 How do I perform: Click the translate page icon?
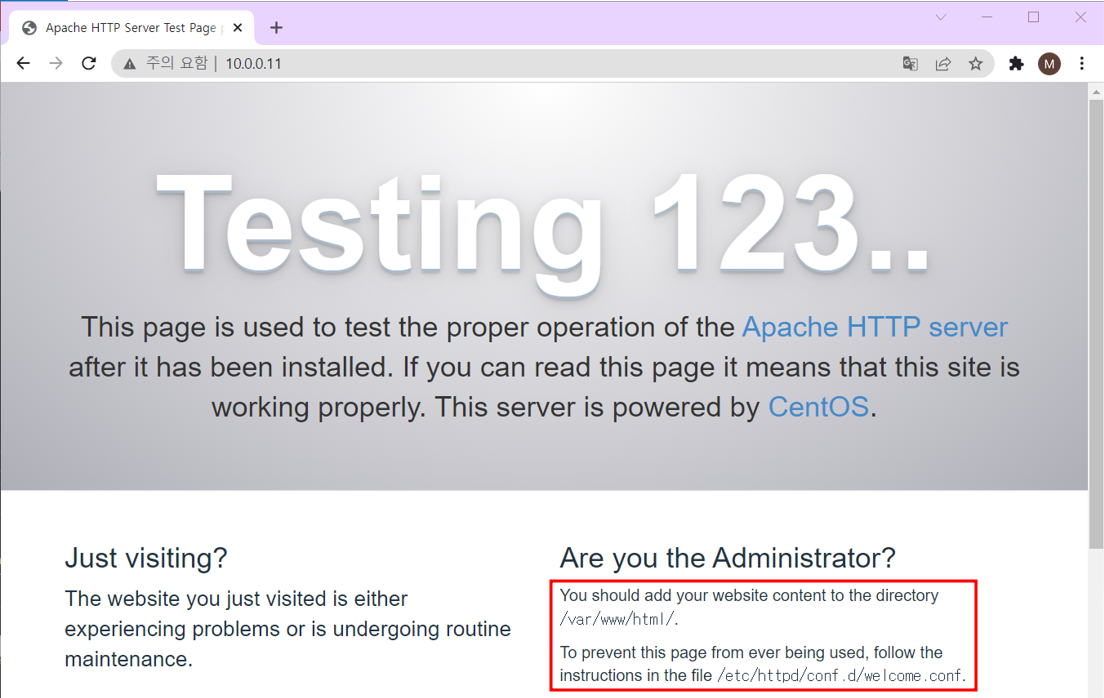(910, 64)
